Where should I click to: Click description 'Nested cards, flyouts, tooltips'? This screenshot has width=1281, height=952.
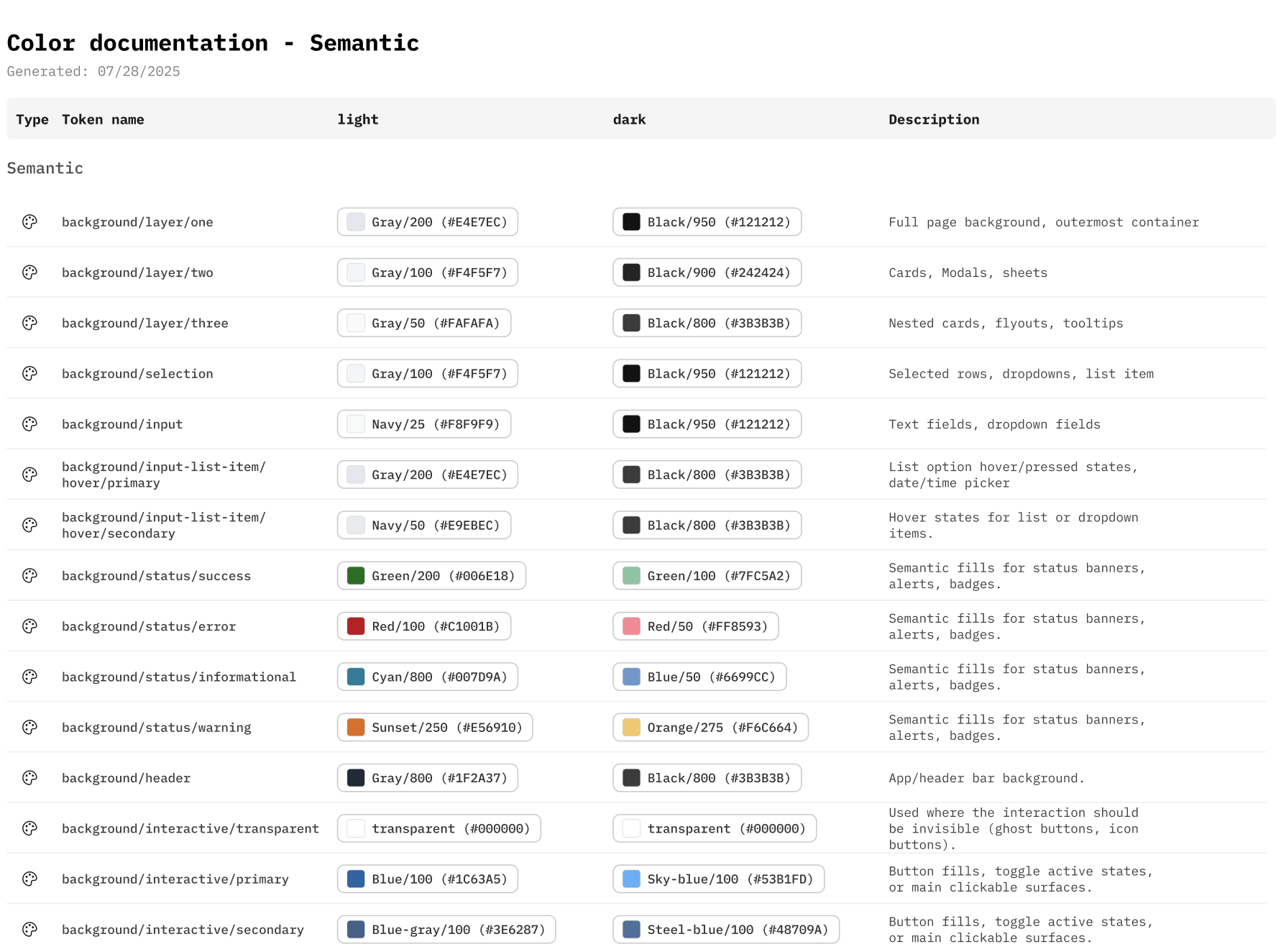coord(1006,323)
